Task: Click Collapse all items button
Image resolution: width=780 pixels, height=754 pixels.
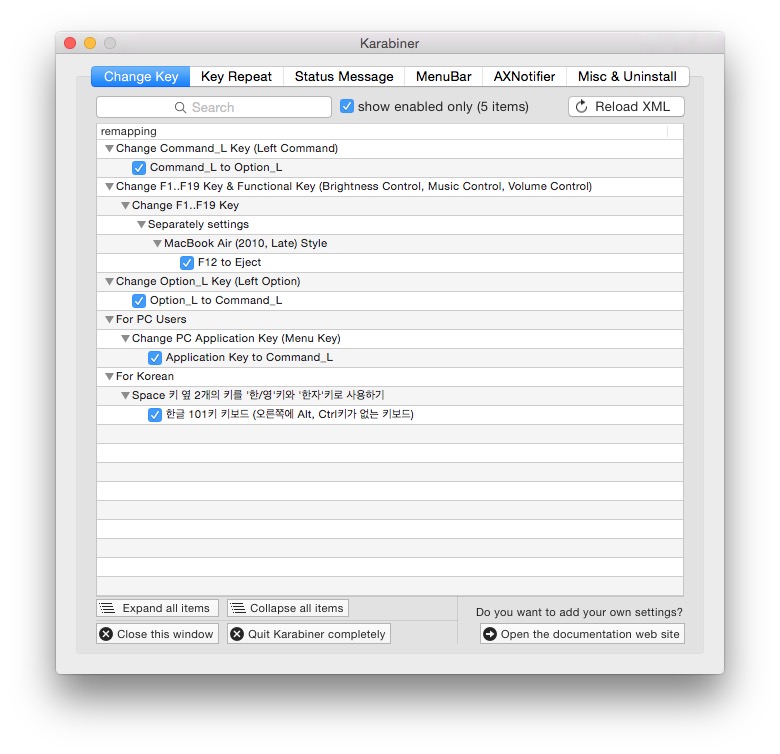Action: point(288,608)
